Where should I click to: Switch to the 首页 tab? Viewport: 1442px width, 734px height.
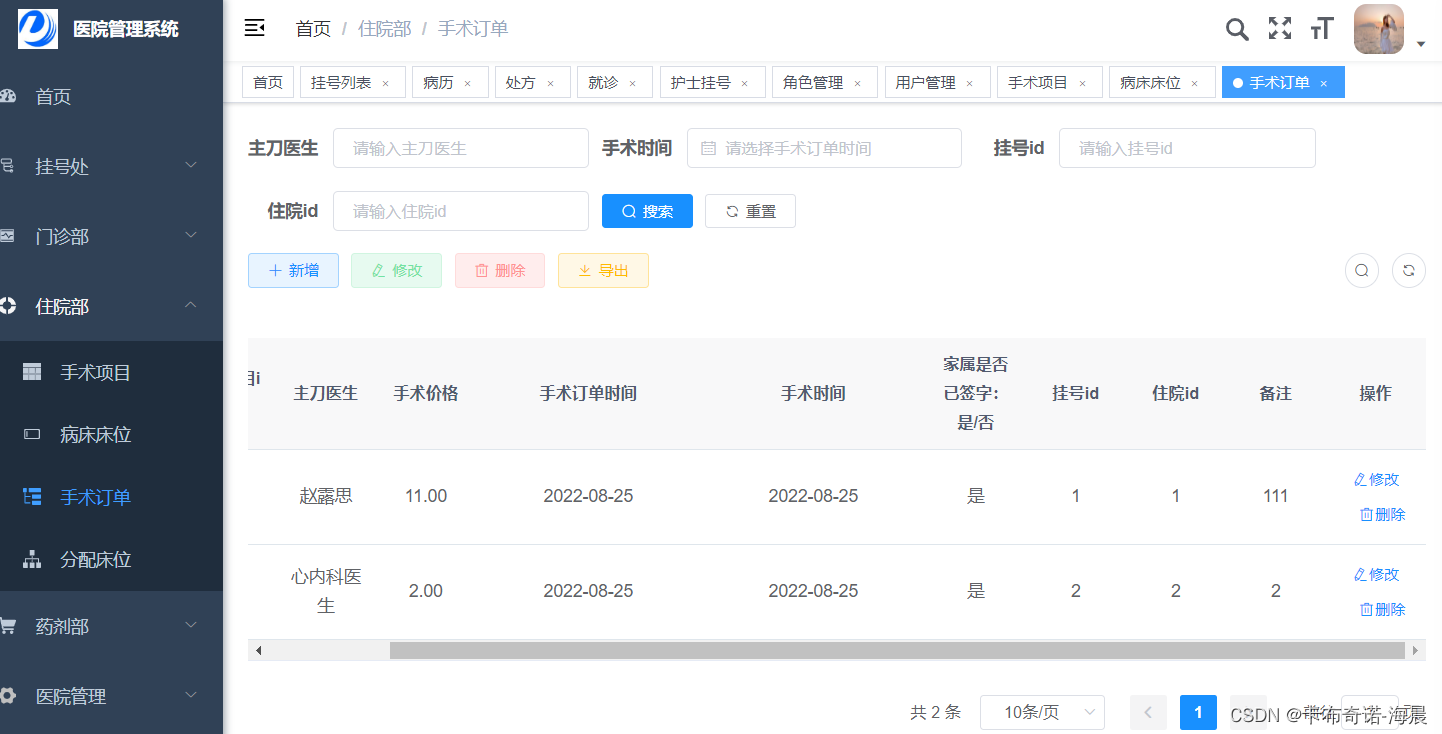pyautogui.click(x=268, y=82)
